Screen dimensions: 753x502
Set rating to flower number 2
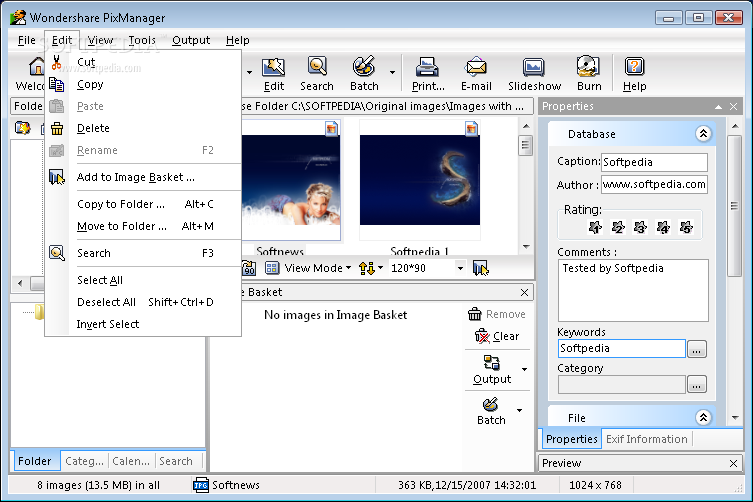(618, 227)
